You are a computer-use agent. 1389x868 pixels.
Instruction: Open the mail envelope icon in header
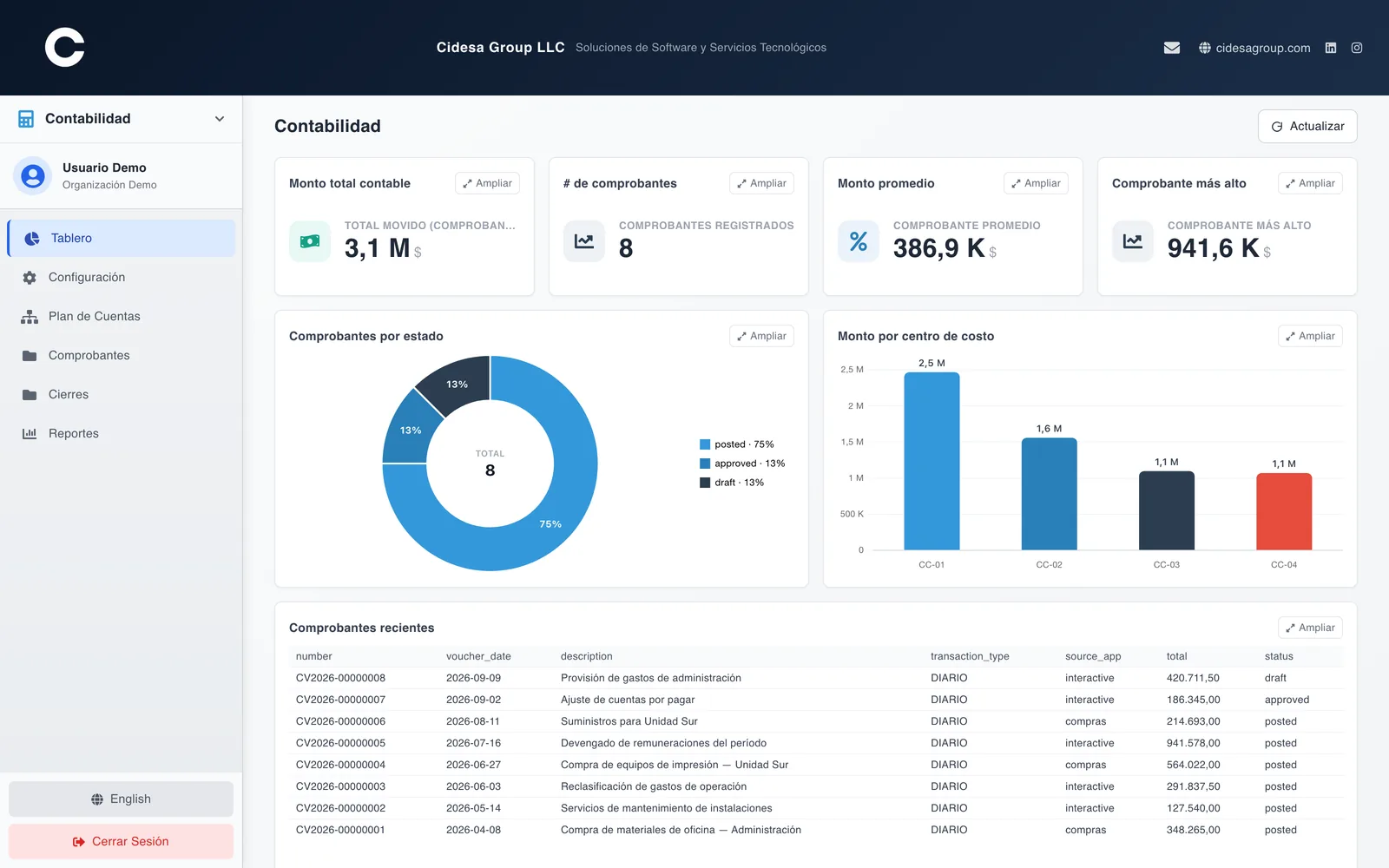(1172, 48)
